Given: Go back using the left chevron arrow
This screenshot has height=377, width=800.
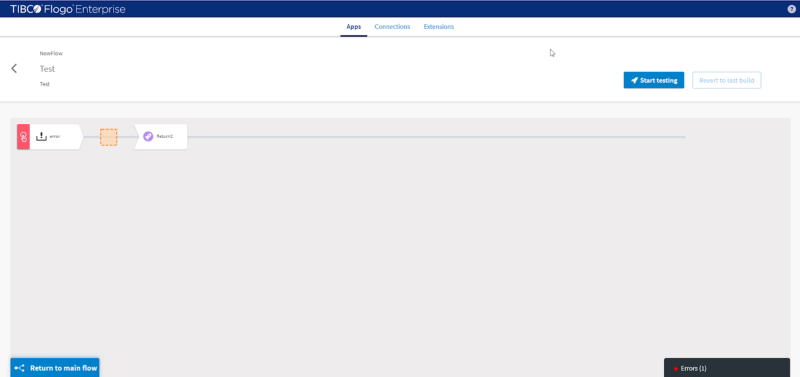Looking at the screenshot, I should point(14,68).
